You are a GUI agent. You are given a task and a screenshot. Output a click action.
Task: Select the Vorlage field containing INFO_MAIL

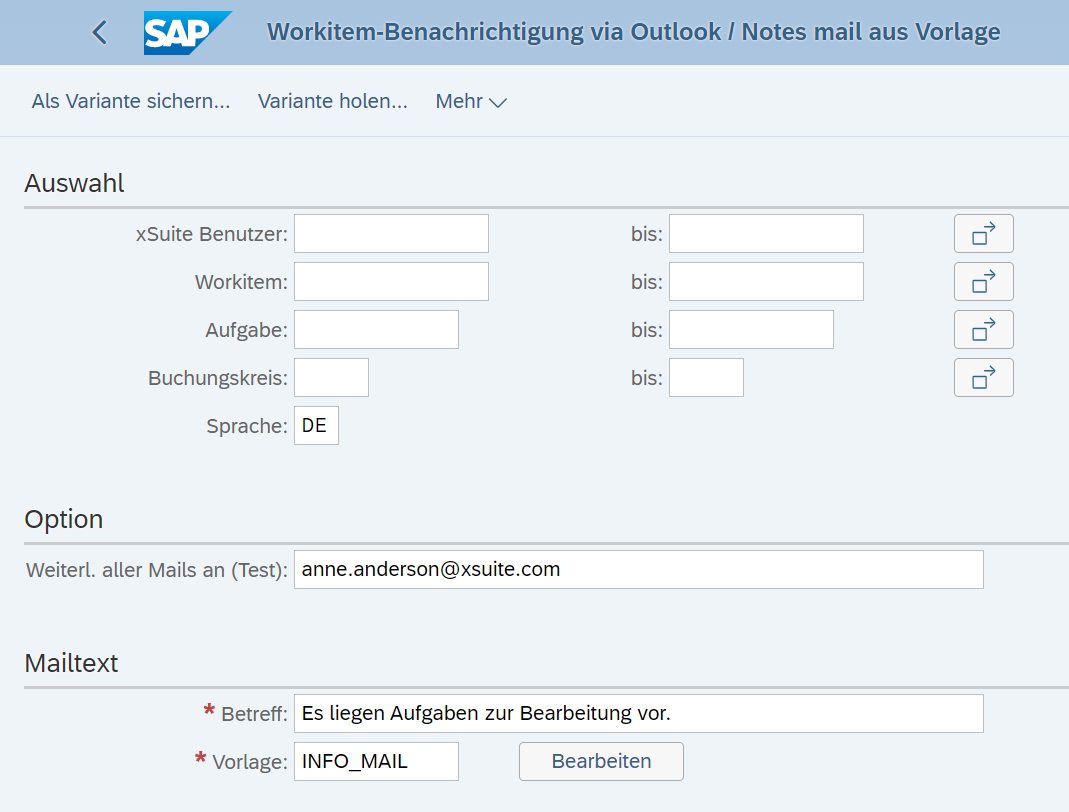click(376, 761)
